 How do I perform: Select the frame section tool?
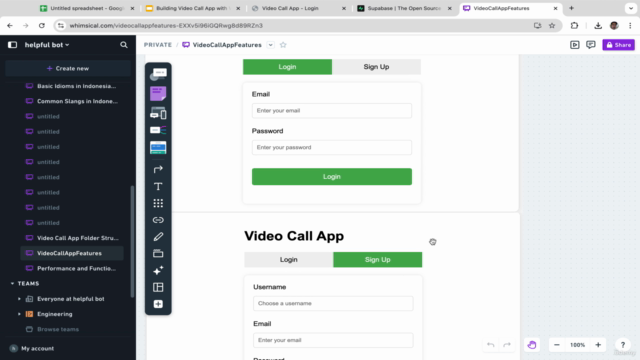click(158, 253)
